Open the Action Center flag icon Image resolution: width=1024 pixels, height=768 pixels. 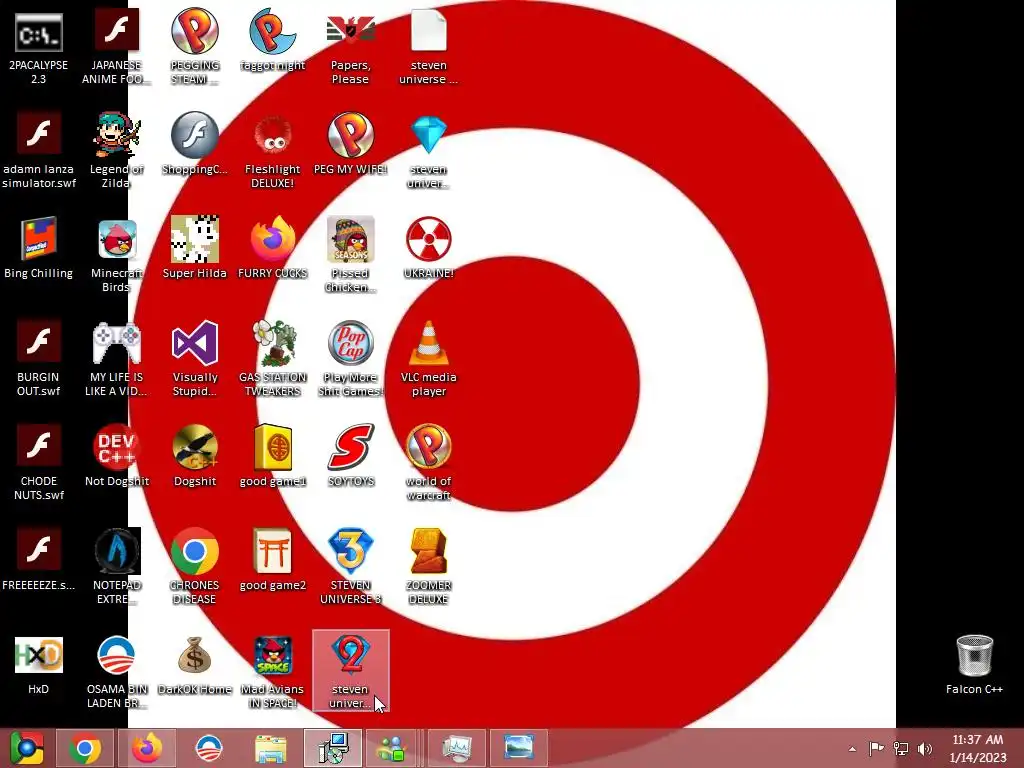point(876,748)
